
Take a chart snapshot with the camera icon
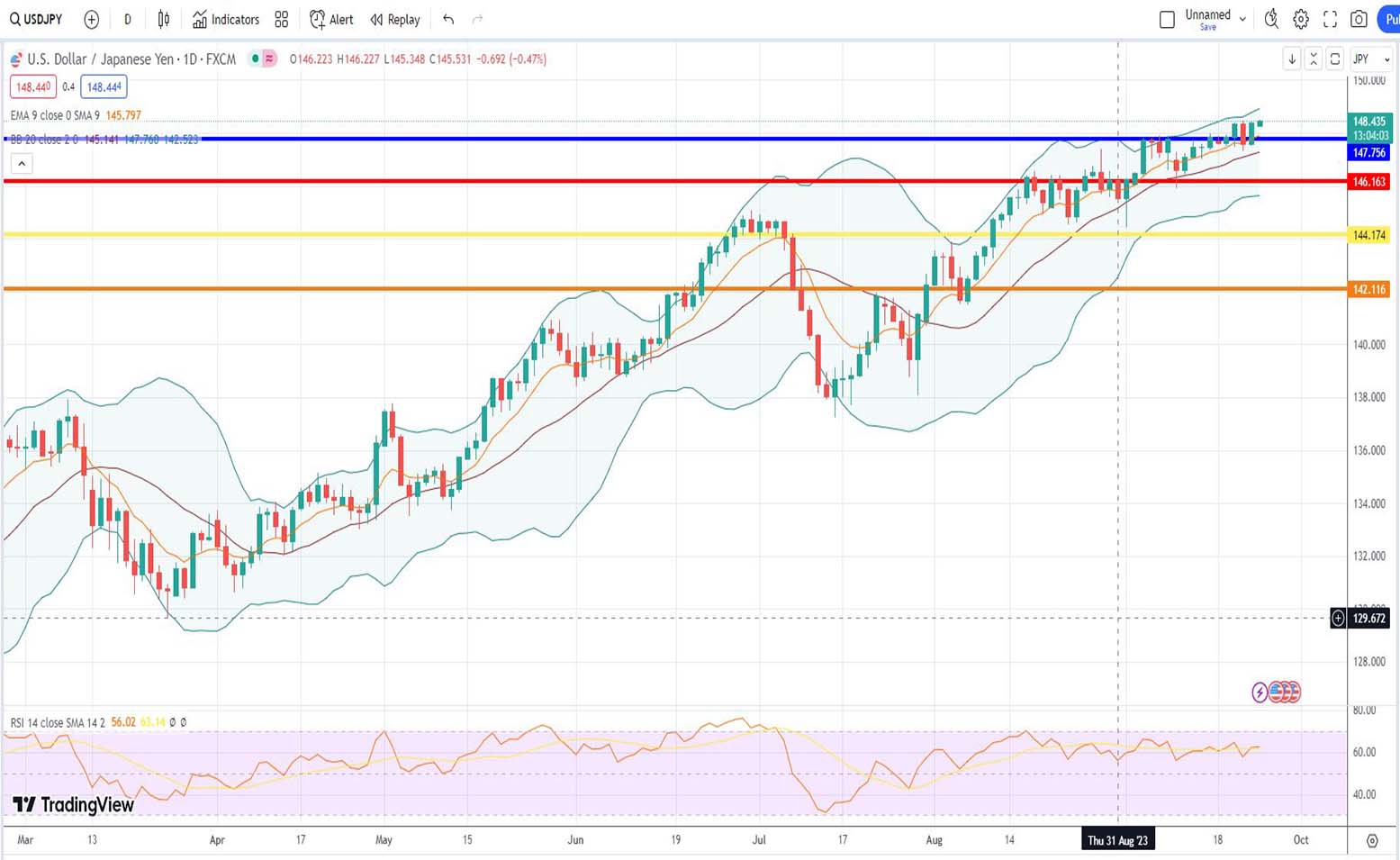click(1359, 19)
